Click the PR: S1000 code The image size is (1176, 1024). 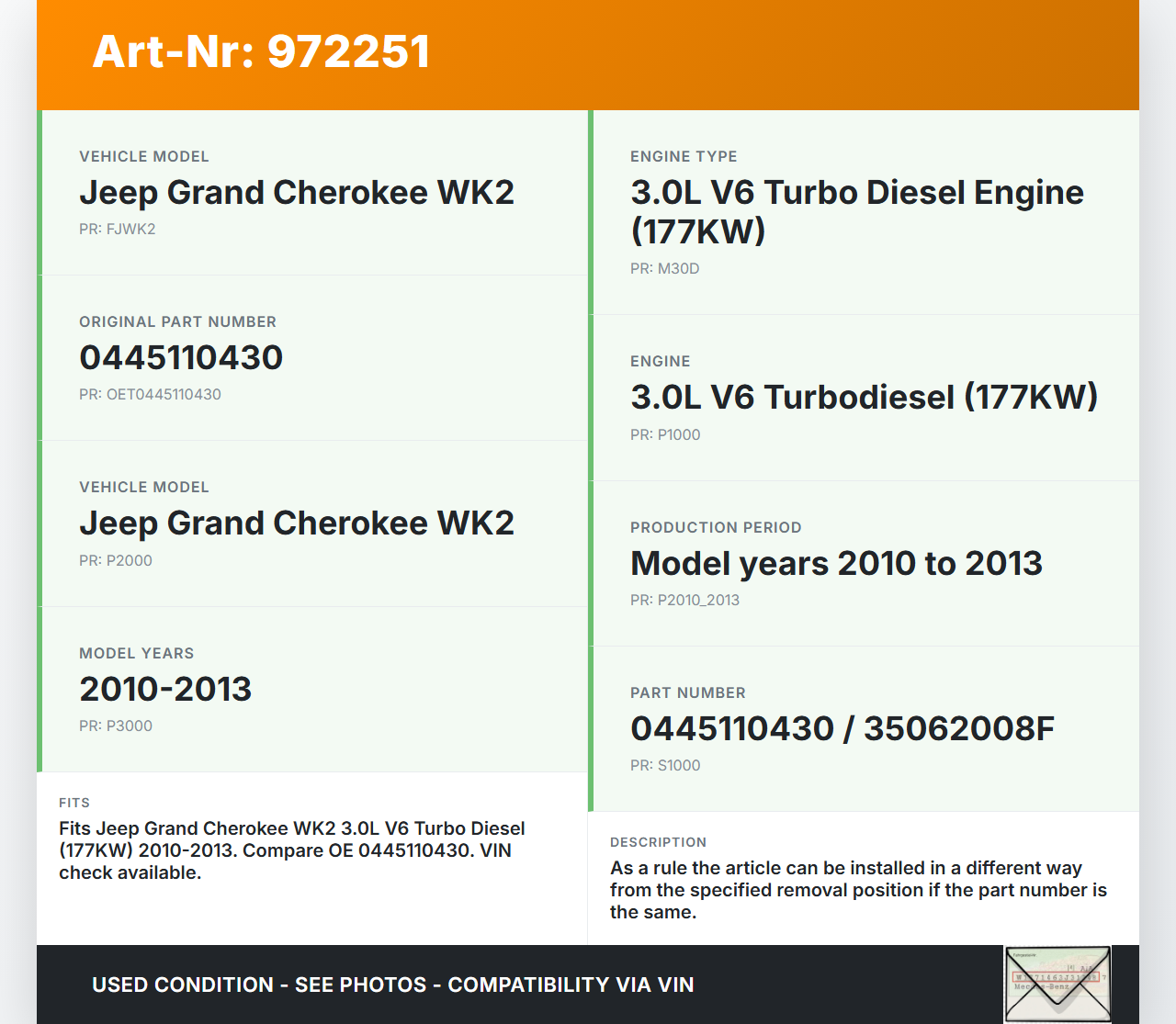pos(665,766)
